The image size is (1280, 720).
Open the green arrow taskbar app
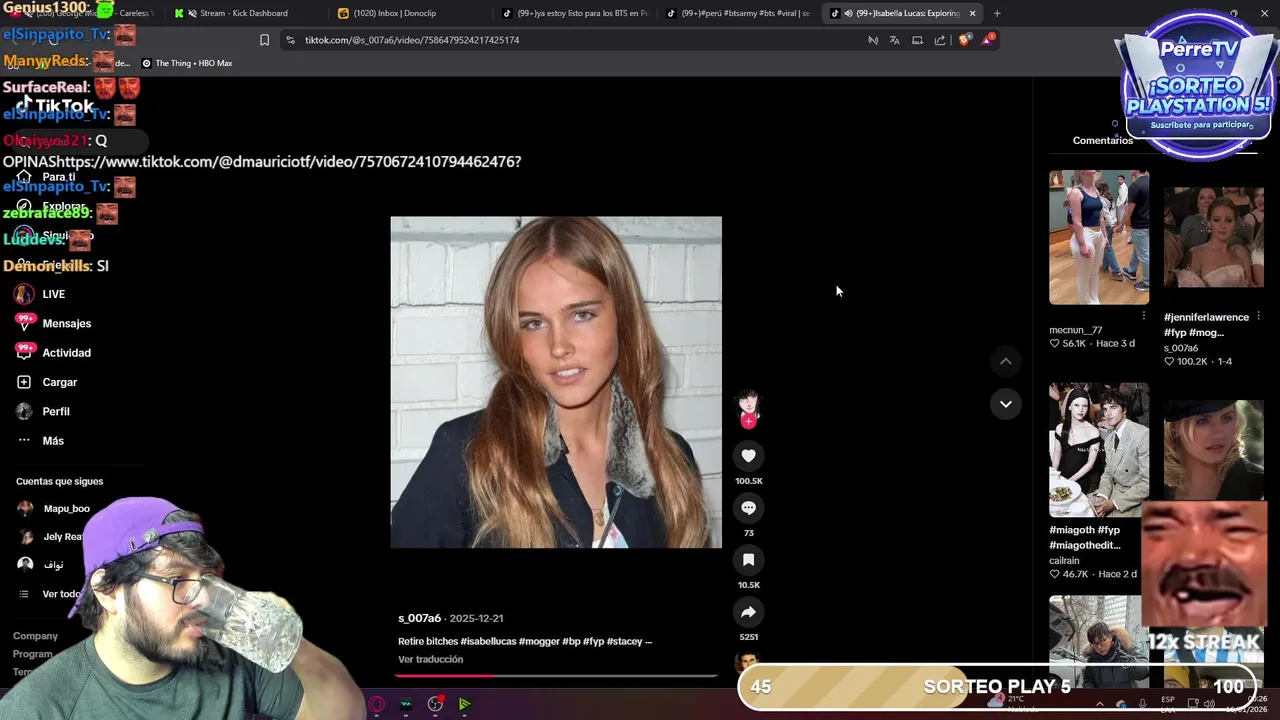[x=465, y=704]
